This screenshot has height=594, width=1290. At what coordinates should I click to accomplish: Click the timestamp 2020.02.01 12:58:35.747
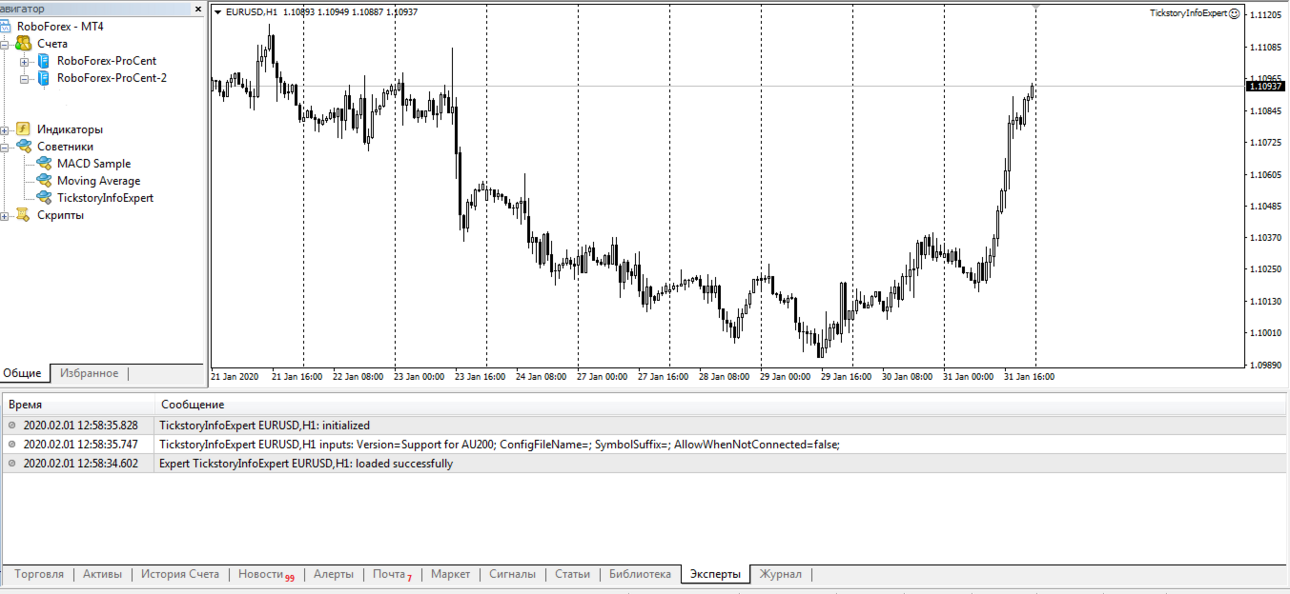pyautogui.click(x=81, y=444)
